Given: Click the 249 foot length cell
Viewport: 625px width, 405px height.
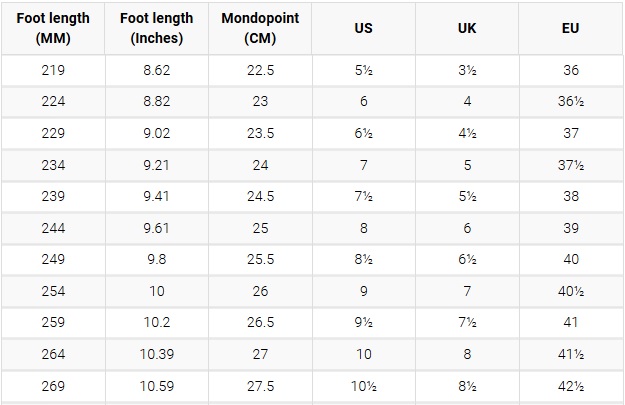Looking at the screenshot, I should click(x=53, y=259).
